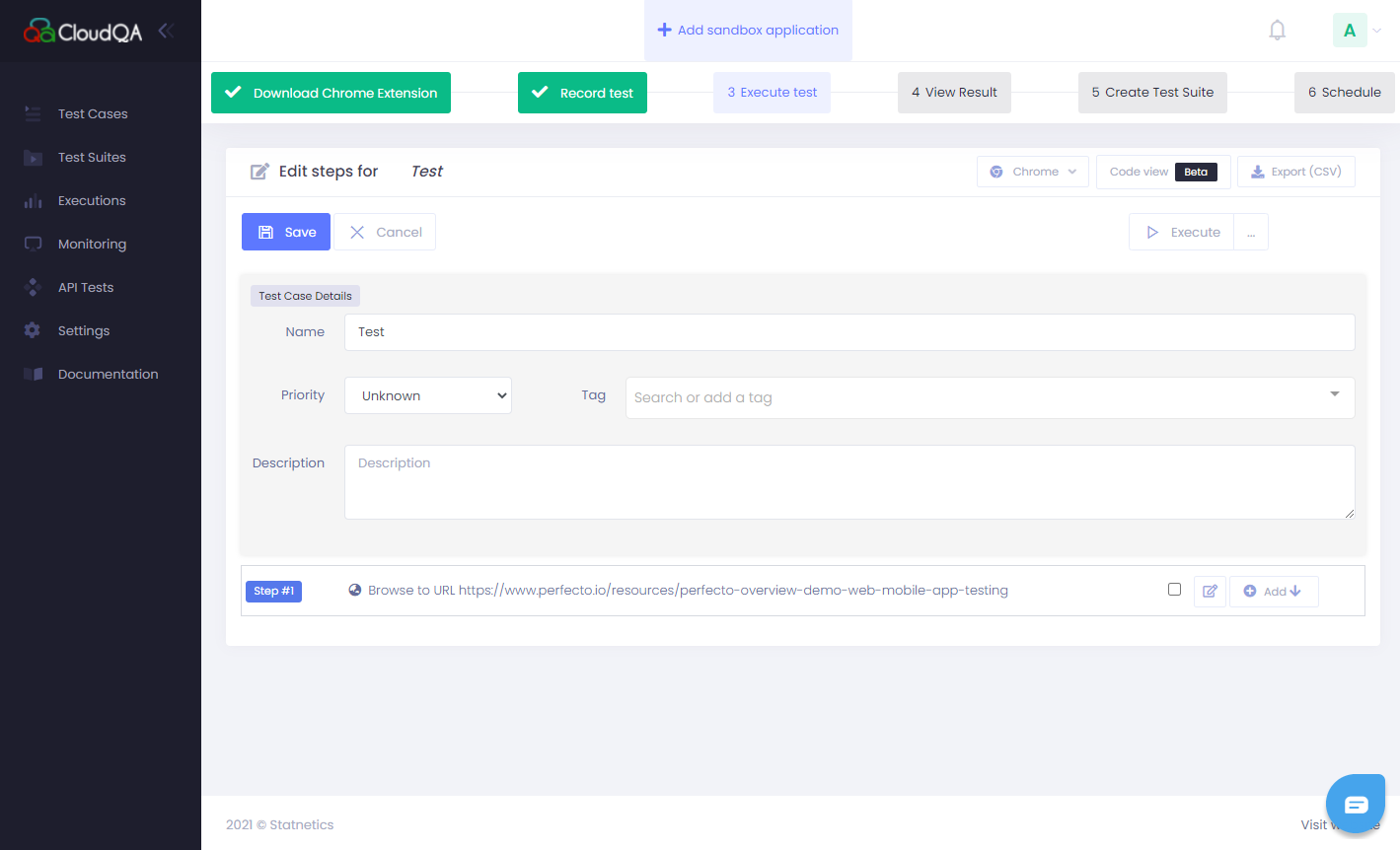
Task: Select the Download Chrome Extension step
Action: (x=331, y=93)
